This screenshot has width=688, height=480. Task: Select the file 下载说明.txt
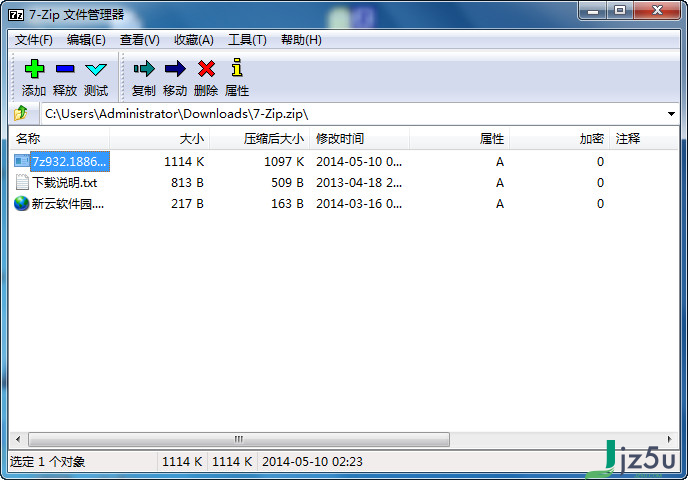(x=65, y=183)
